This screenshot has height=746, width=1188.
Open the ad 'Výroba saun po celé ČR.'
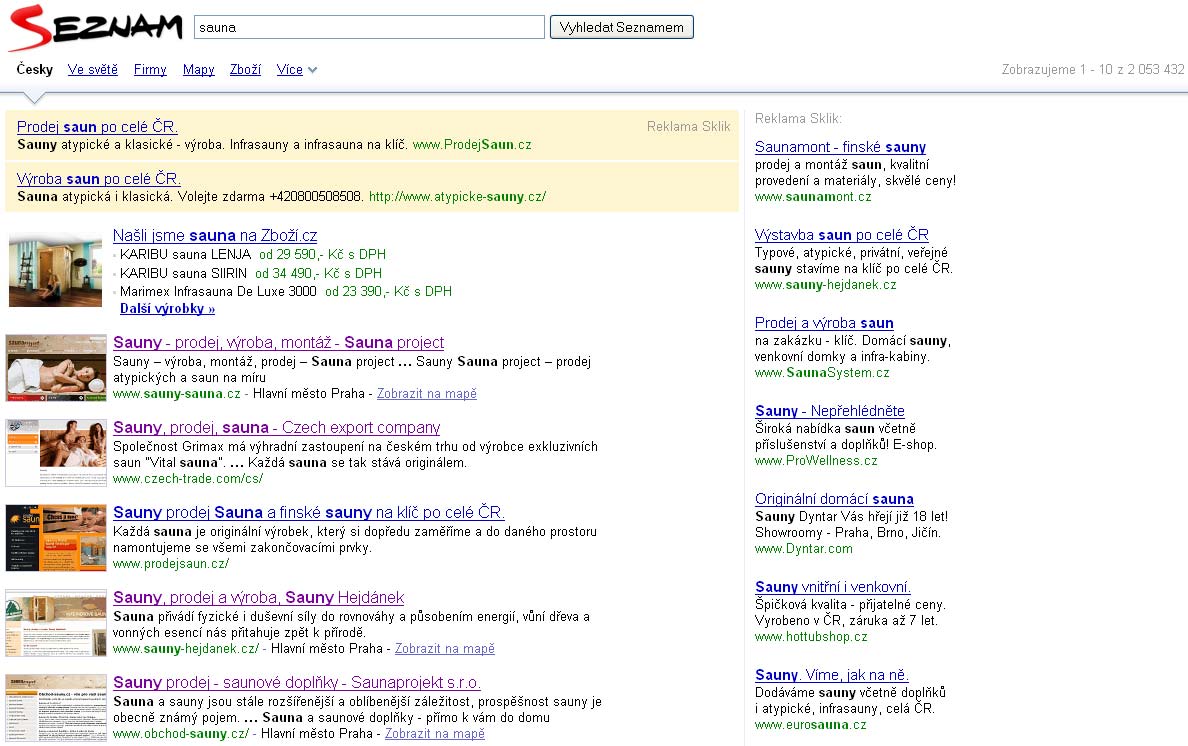coord(98,179)
